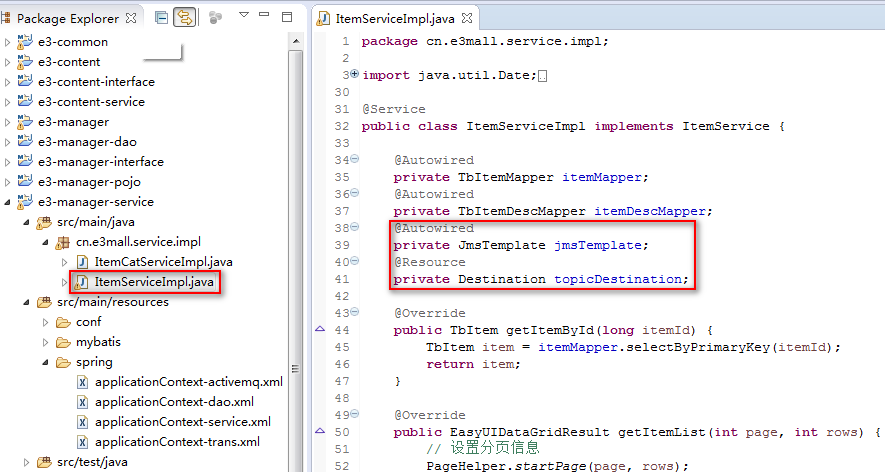Image resolution: width=885 pixels, height=472 pixels.
Task: Expand e3-manager project
Action: coord(7,123)
